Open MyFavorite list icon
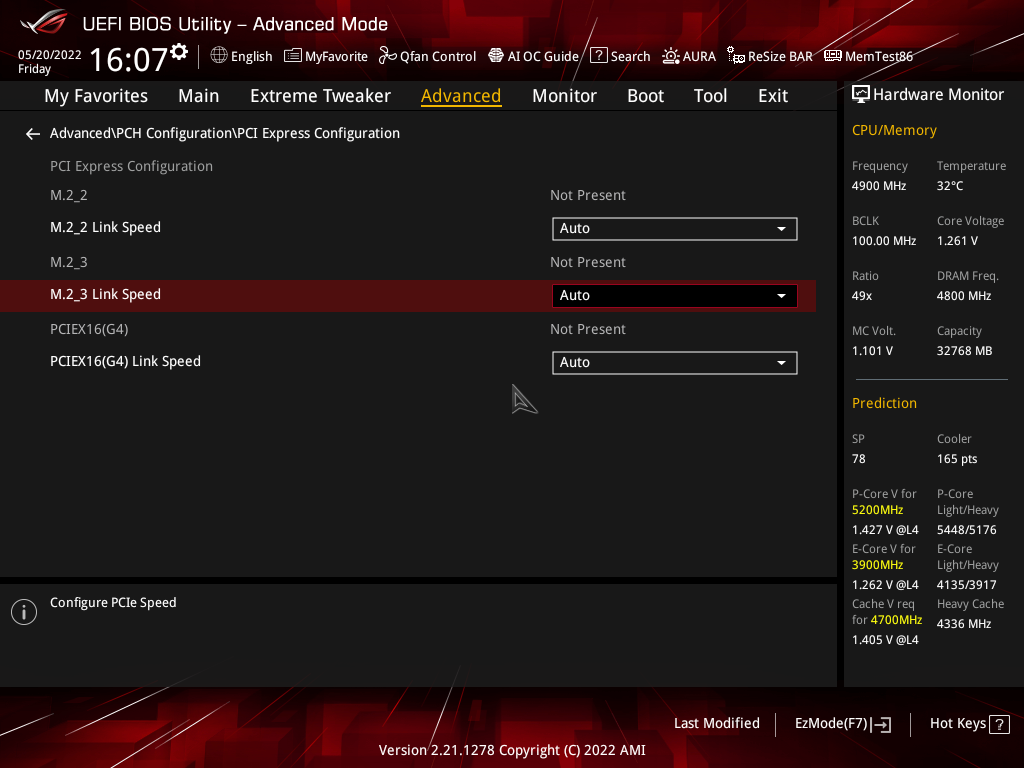The width and height of the screenshot is (1024, 768). (x=293, y=56)
